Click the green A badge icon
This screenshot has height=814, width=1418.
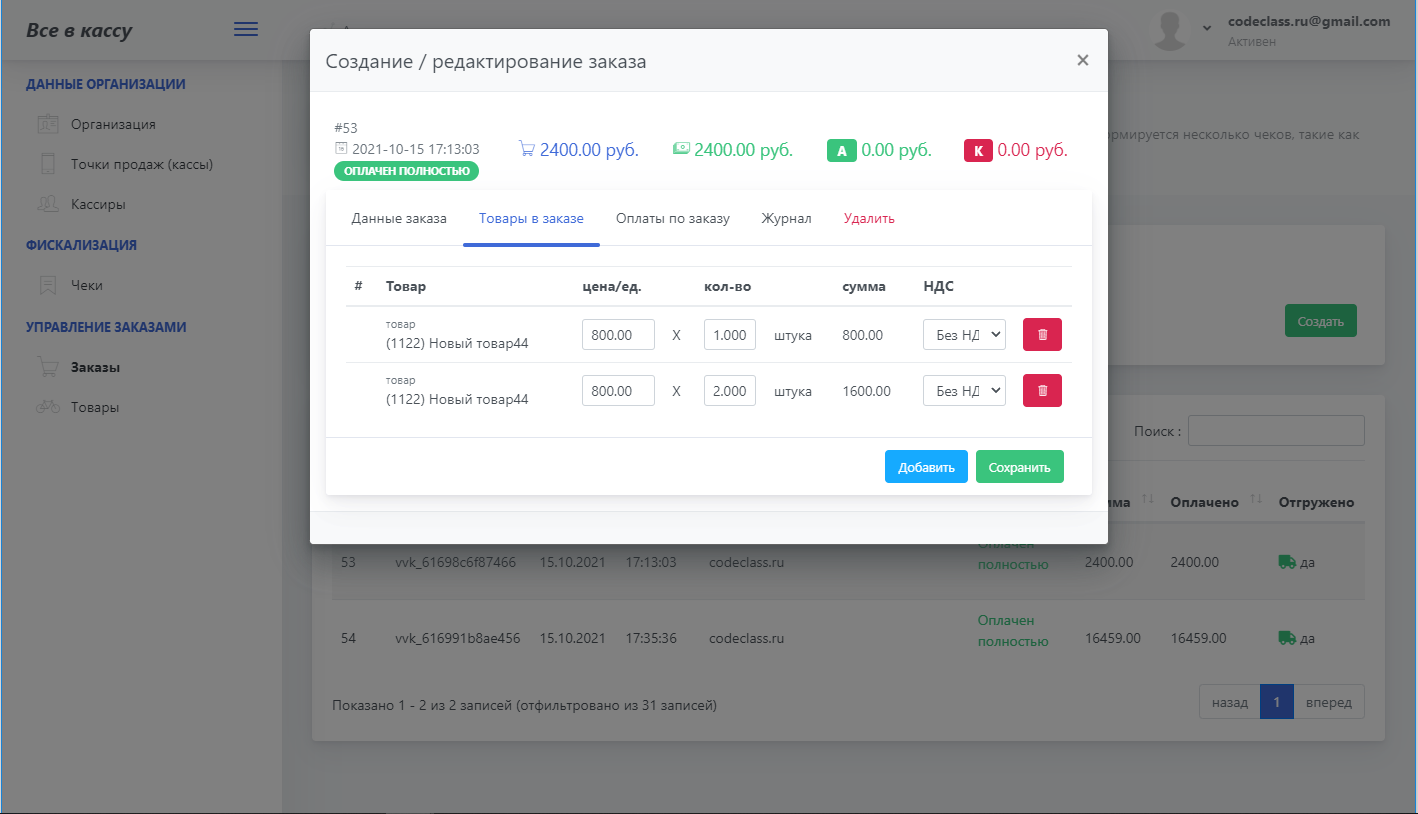(x=841, y=151)
